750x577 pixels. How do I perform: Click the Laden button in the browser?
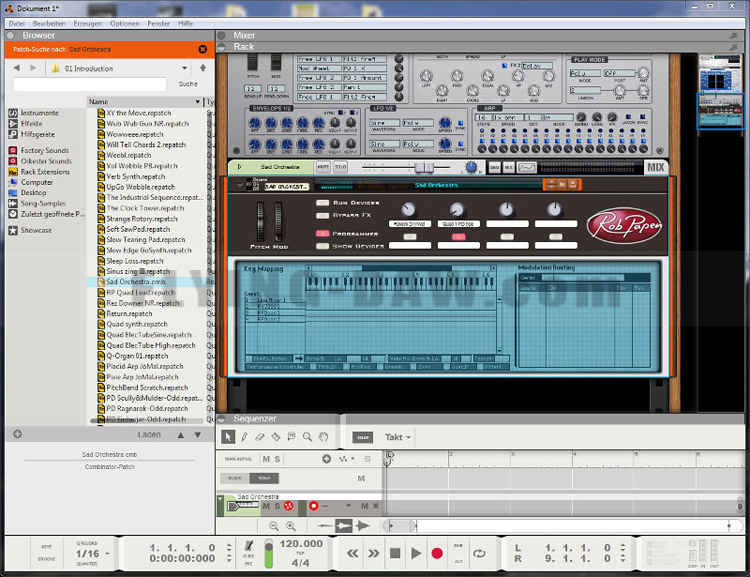coord(149,435)
